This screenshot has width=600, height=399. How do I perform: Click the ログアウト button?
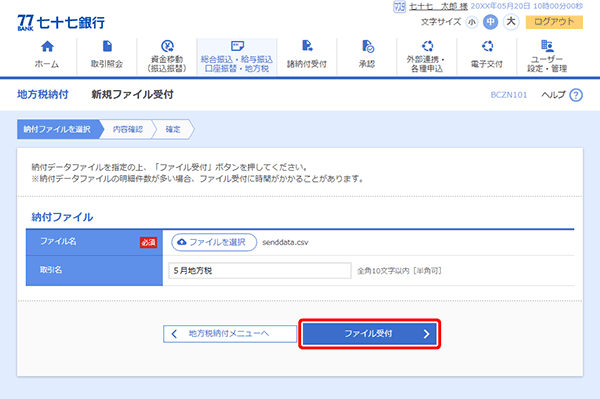(x=554, y=22)
